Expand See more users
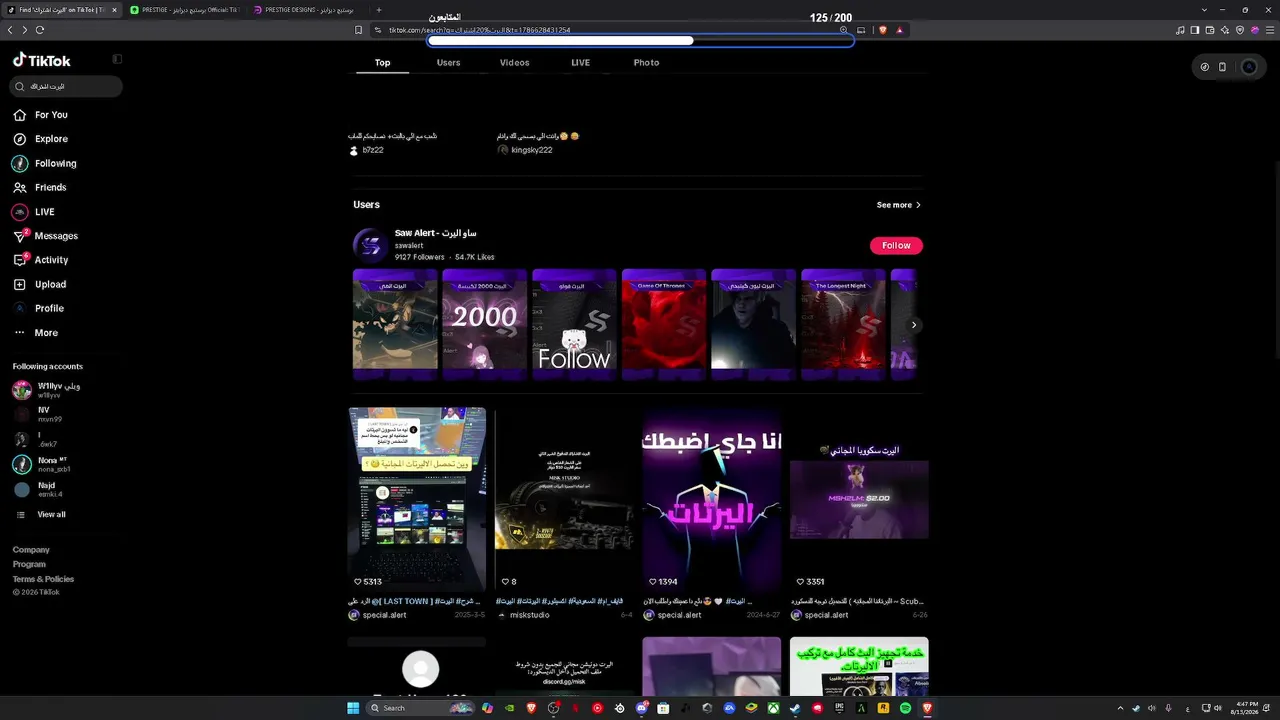 [899, 205]
